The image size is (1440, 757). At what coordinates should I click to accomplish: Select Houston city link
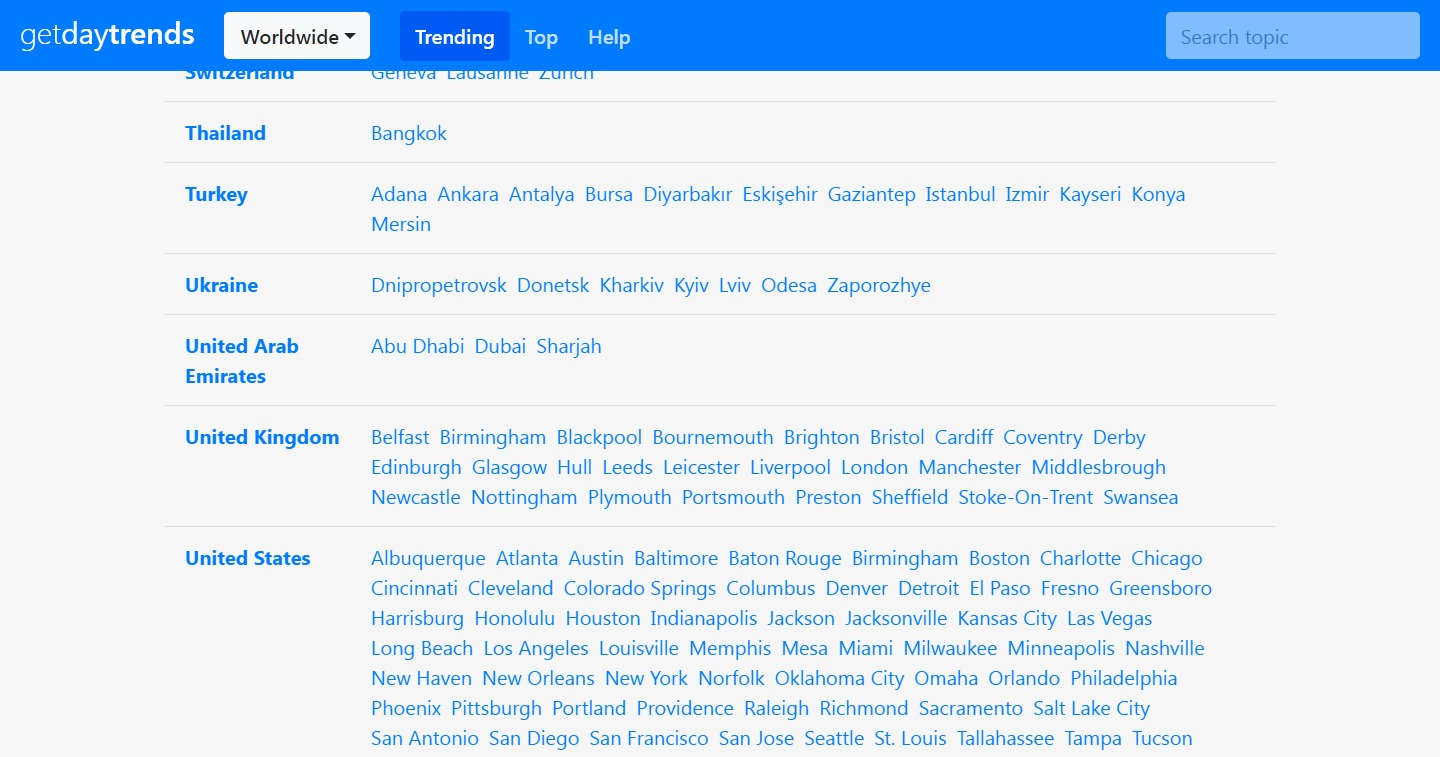[603, 618]
